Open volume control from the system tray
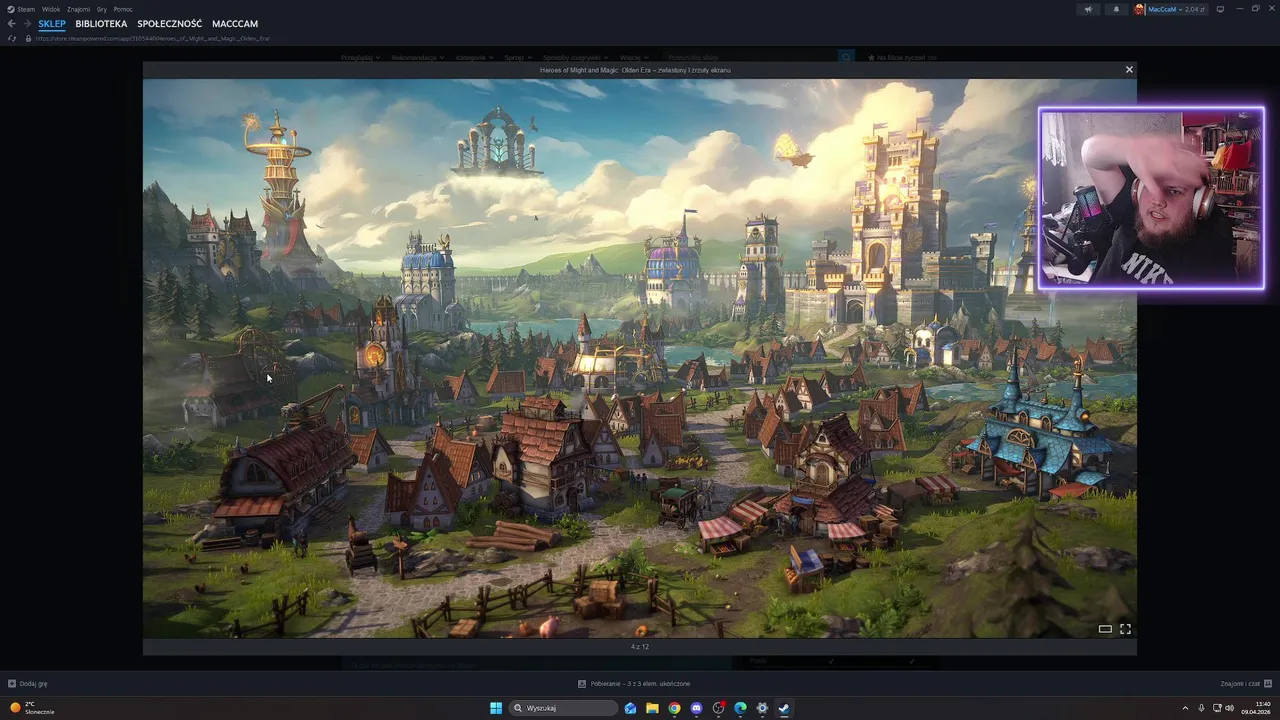Screen dimensions: 1280x720 (x=1229, y=708)
